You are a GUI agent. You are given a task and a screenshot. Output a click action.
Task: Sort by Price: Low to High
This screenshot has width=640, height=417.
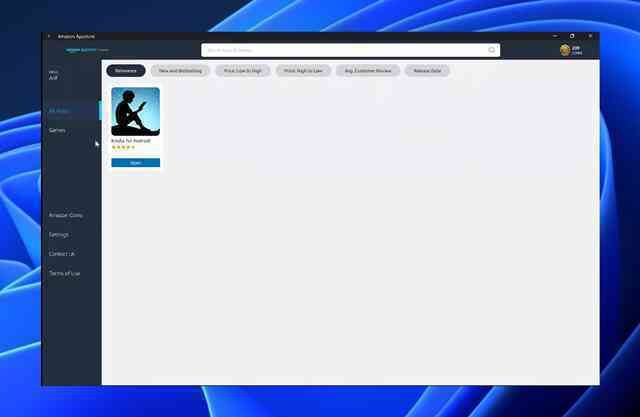coord(242,71)
